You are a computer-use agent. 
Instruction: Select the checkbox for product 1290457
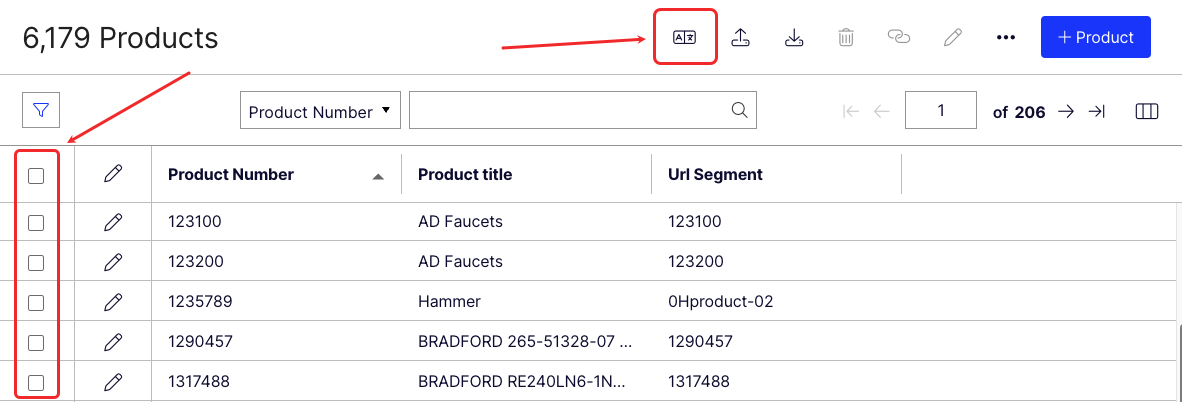point(36,342)
